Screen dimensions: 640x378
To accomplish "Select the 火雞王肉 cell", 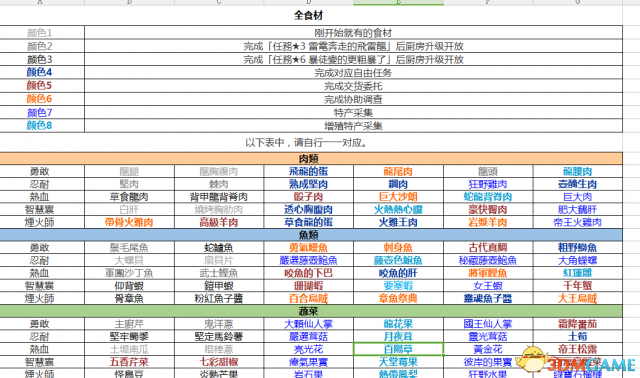I will tap(398, 222).
